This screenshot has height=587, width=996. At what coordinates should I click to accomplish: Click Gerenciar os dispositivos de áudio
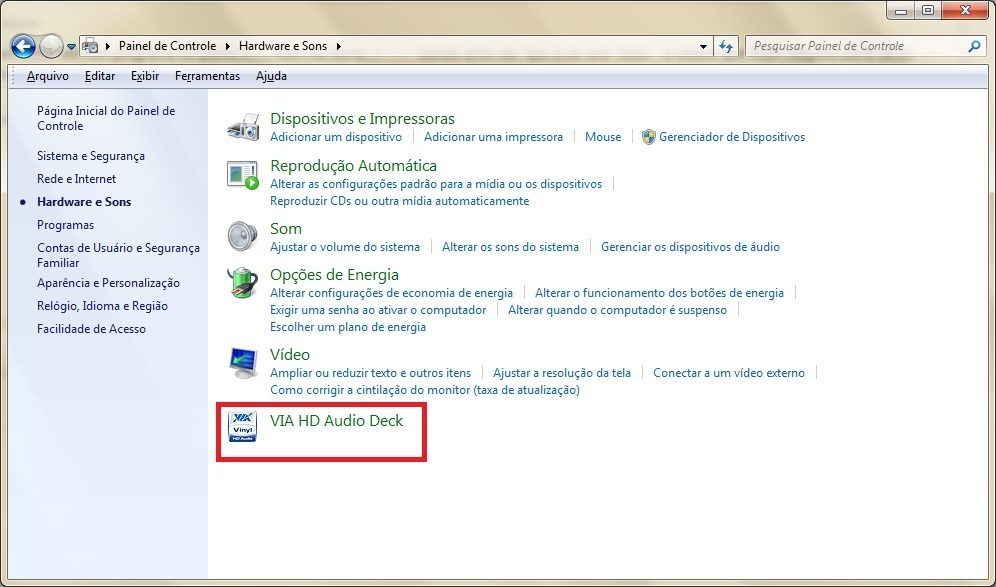coord(690,246)
